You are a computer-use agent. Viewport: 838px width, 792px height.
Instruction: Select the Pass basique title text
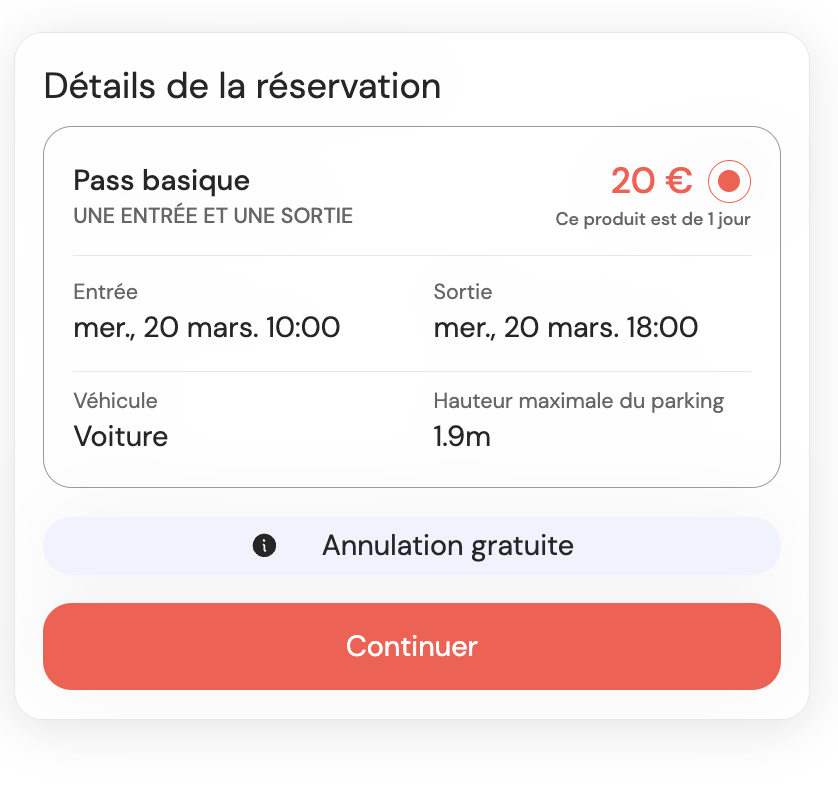(x=161, y=181)
